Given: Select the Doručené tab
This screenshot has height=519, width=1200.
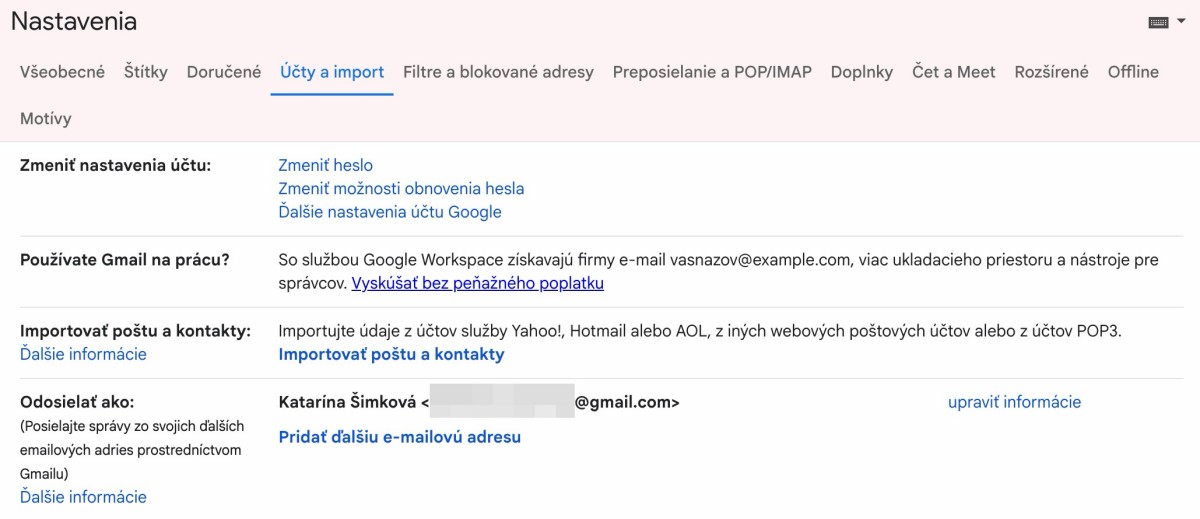Looking at the screenshot, I should click(224, 72).
